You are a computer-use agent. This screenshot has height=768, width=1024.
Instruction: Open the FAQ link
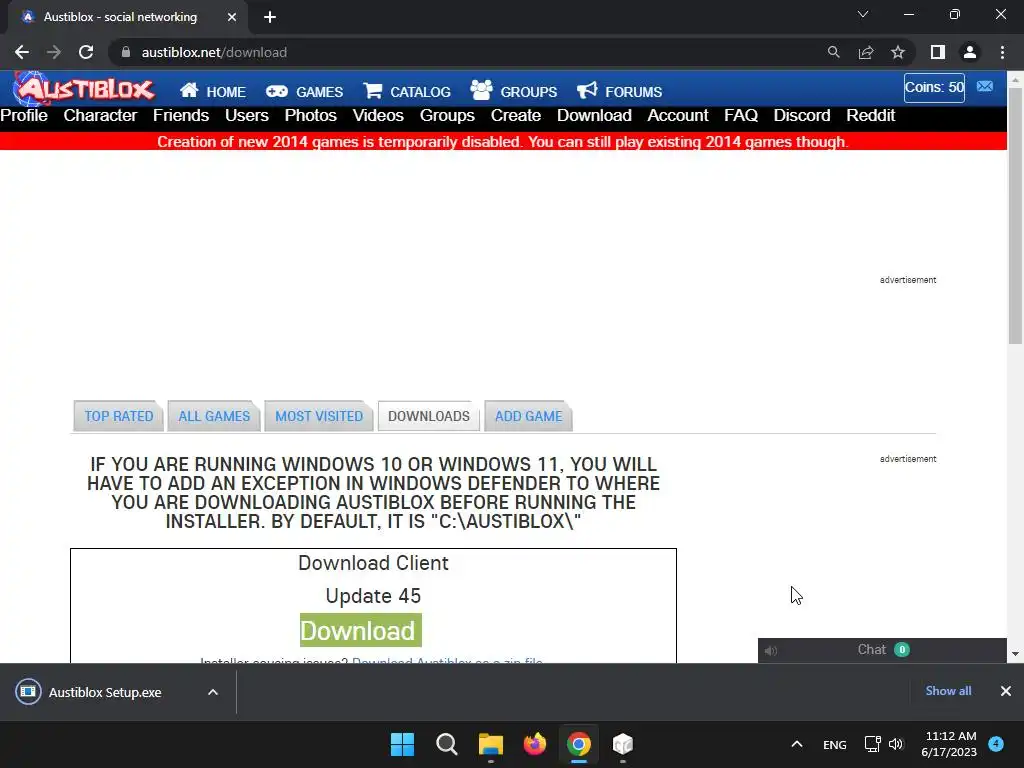(x=741, y=116)
